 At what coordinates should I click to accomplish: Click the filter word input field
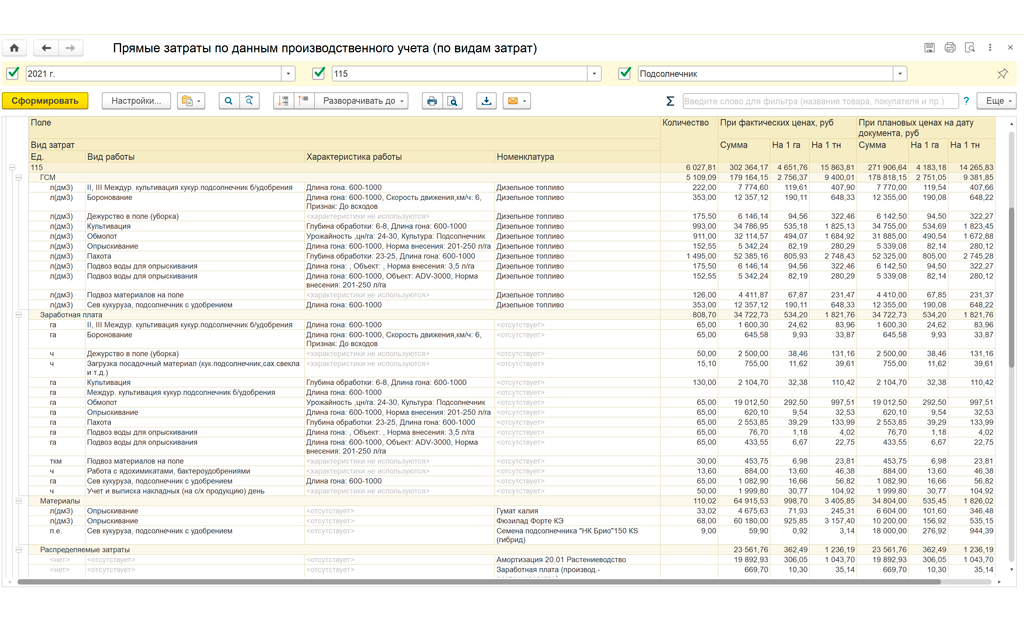820,101
